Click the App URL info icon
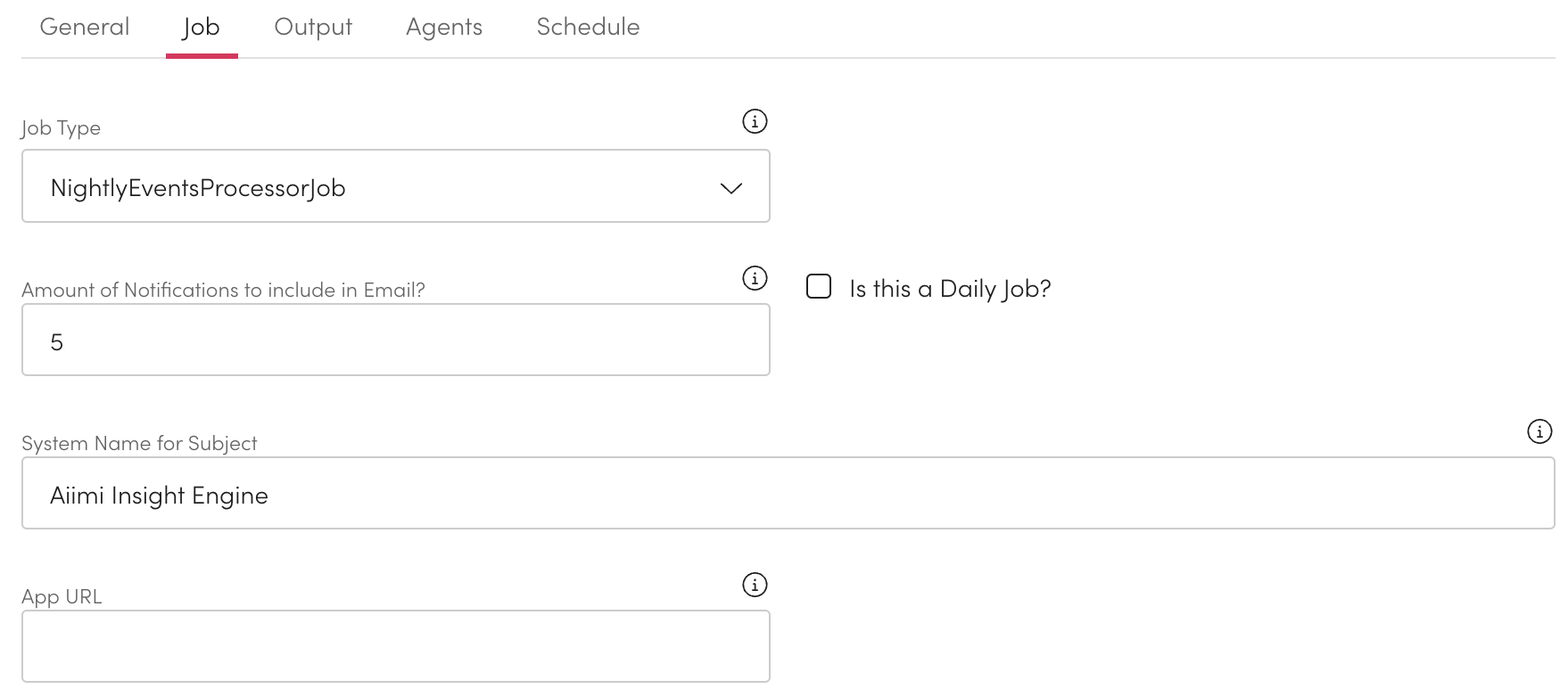Screen dimensions: 1568x697 755,585
